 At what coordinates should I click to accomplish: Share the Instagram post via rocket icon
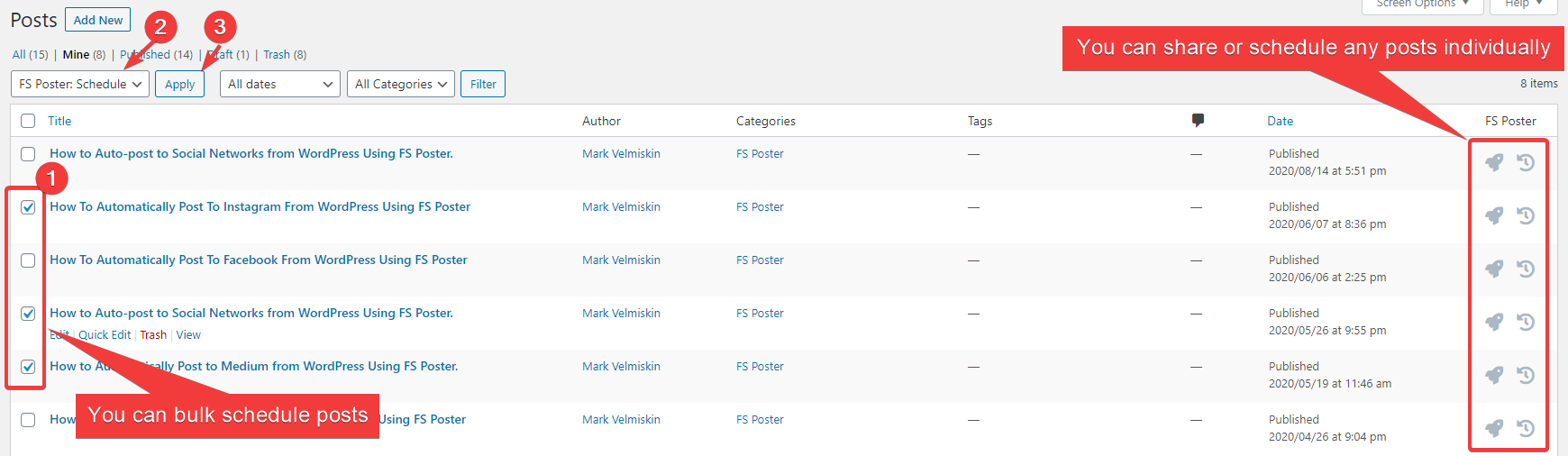tap(1494, 215)
